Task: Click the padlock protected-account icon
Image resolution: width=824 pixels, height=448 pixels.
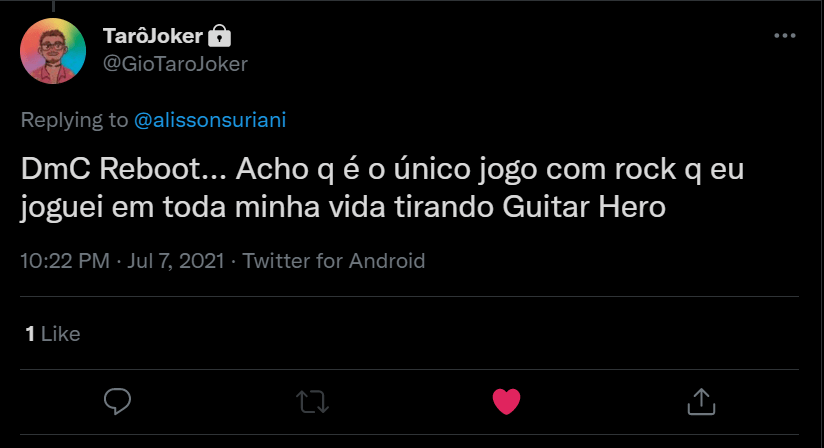Action: [220, 37]
